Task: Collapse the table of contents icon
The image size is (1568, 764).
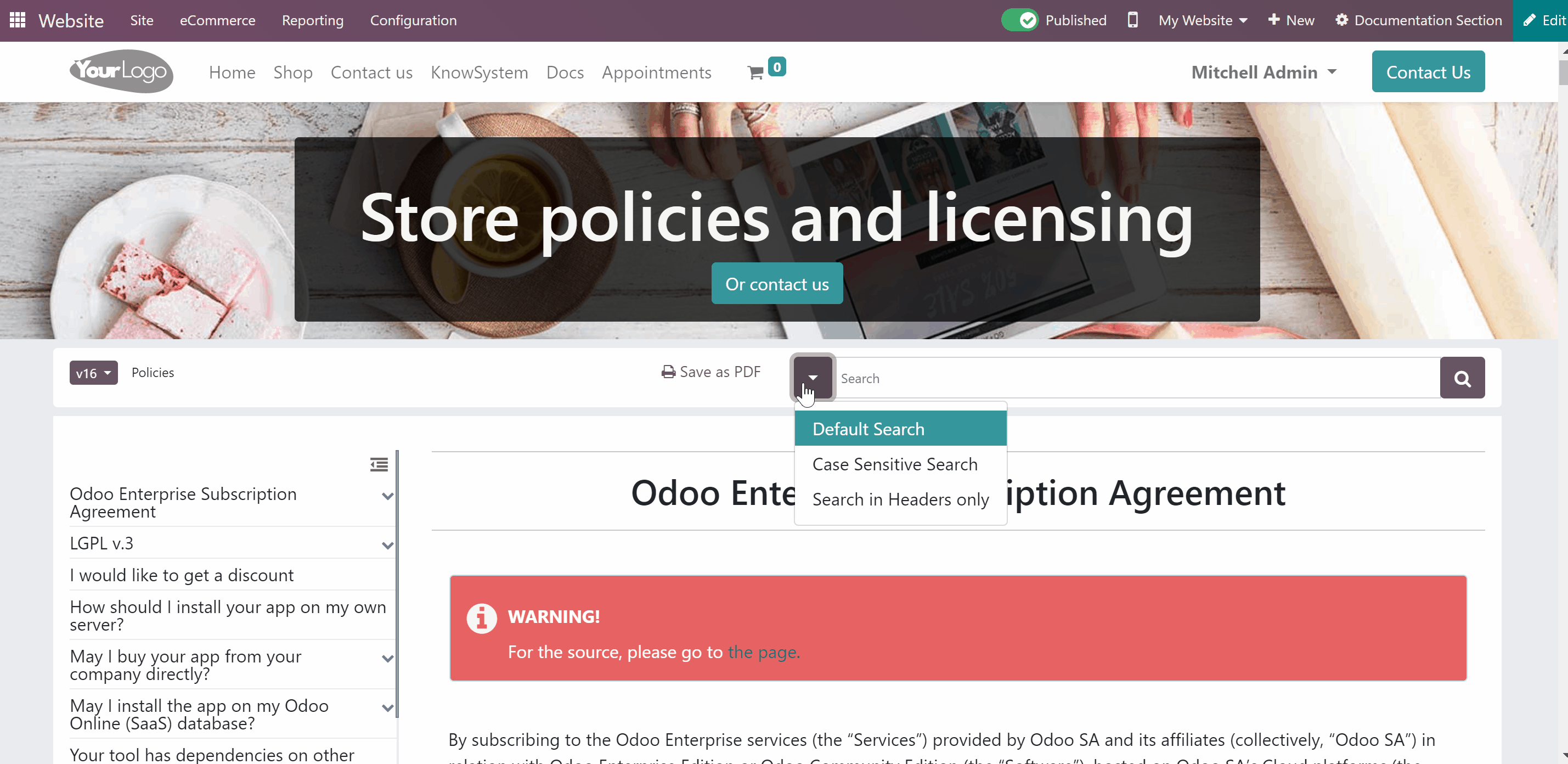Action: (x=379, y=464)
